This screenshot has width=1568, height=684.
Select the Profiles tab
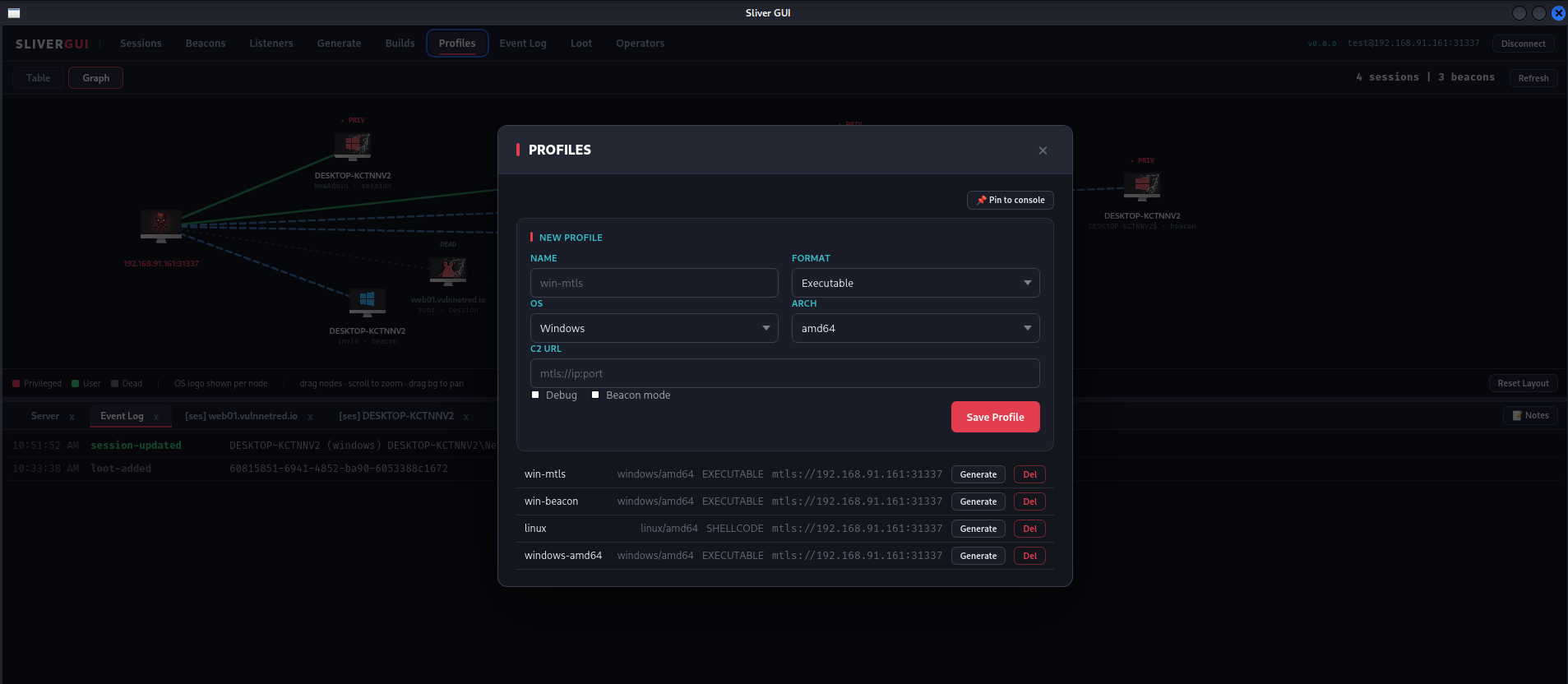click(457, 44)
